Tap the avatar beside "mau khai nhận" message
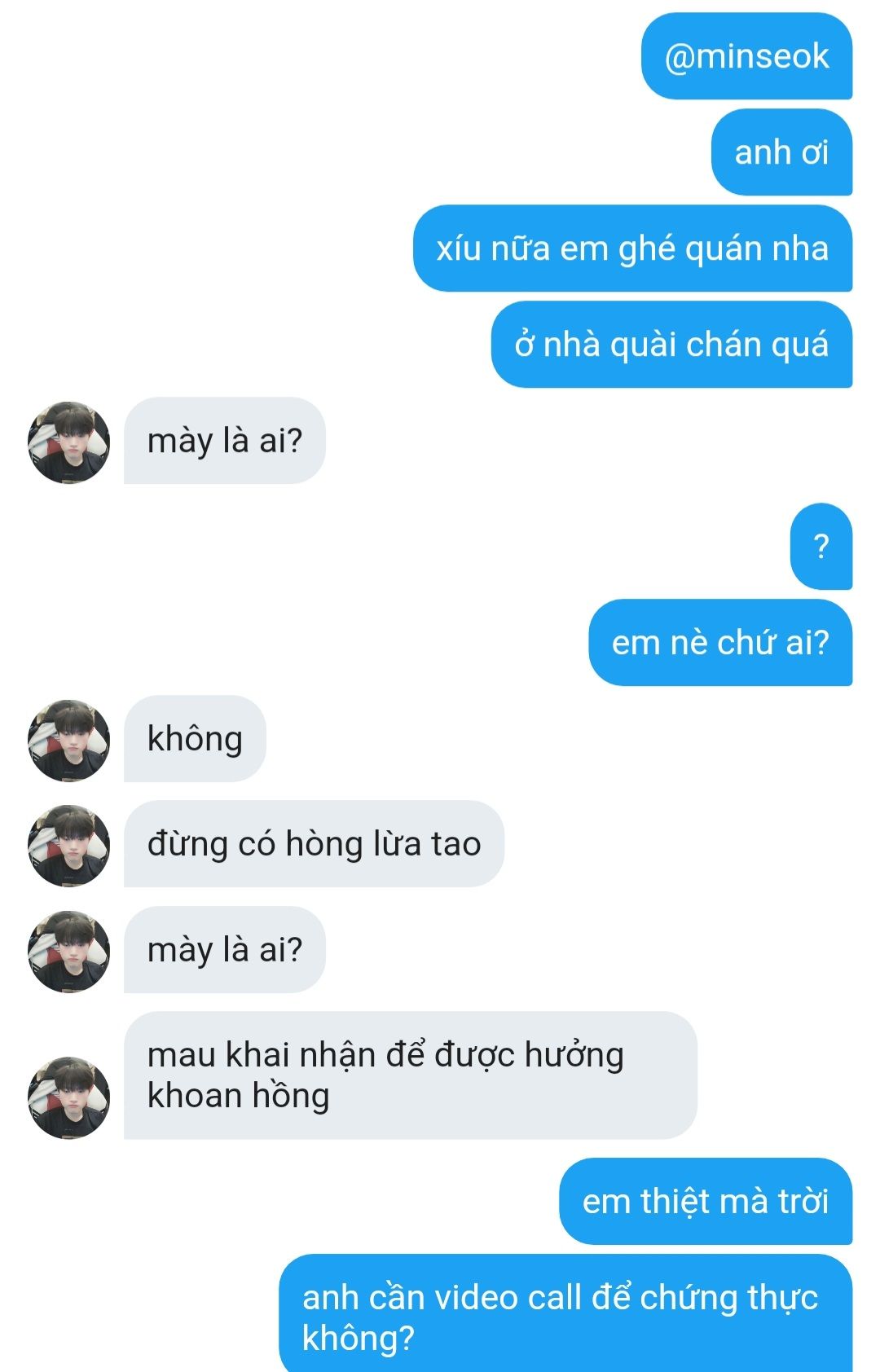880x1372 pixels. [x=68, y=1097]
